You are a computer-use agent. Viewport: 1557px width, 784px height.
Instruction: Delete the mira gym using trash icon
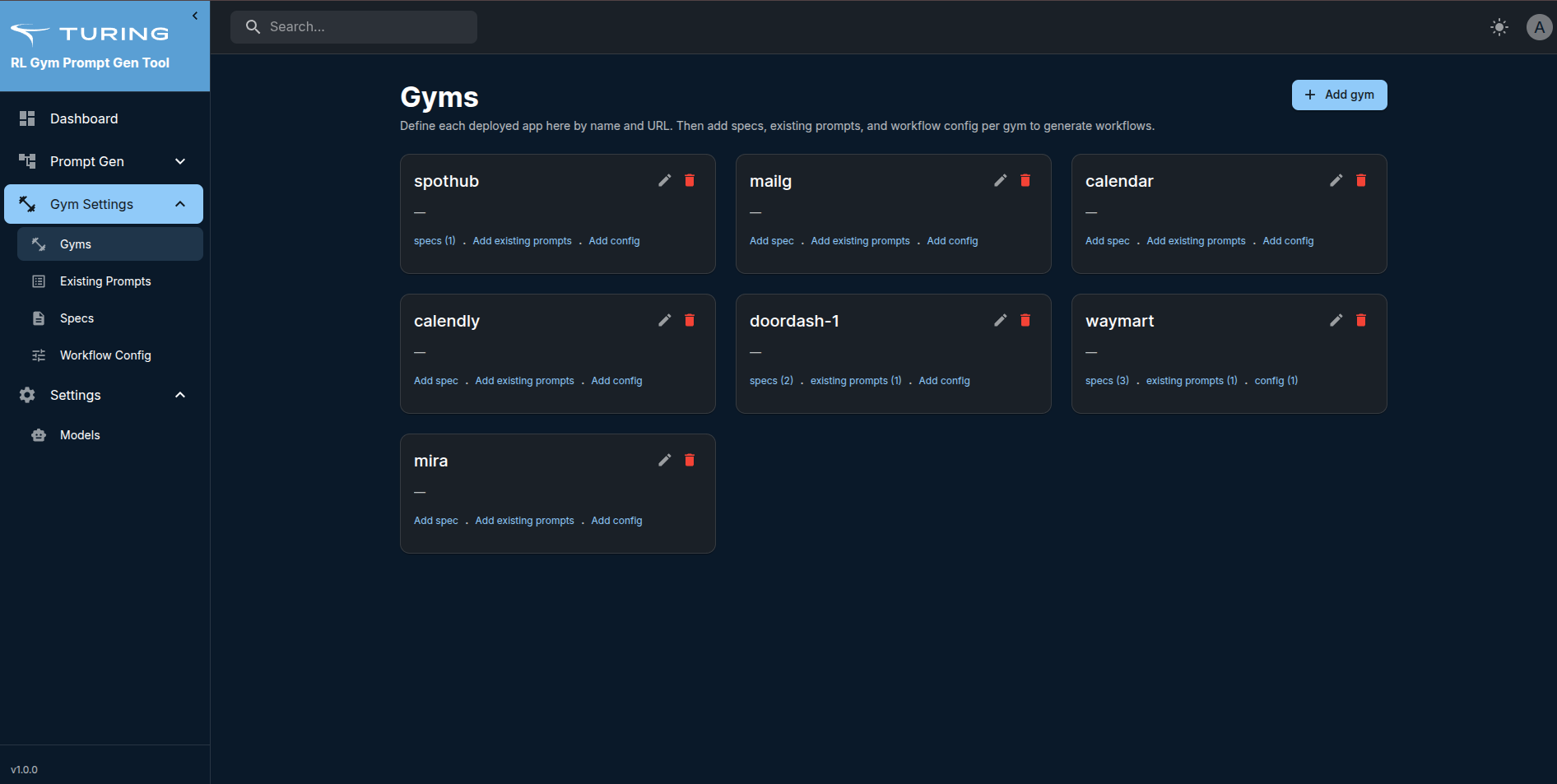click(x=689, y=460)
